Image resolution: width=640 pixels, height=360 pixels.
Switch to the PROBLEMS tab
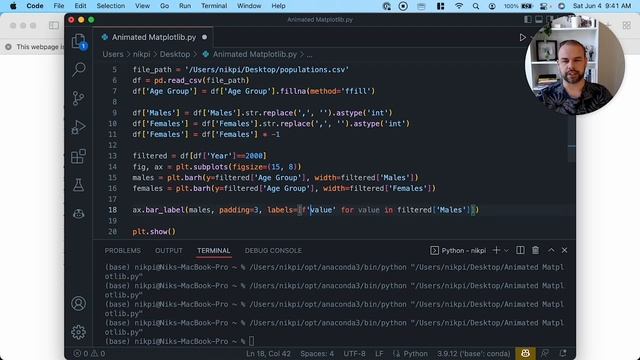(x=122, y=251)
